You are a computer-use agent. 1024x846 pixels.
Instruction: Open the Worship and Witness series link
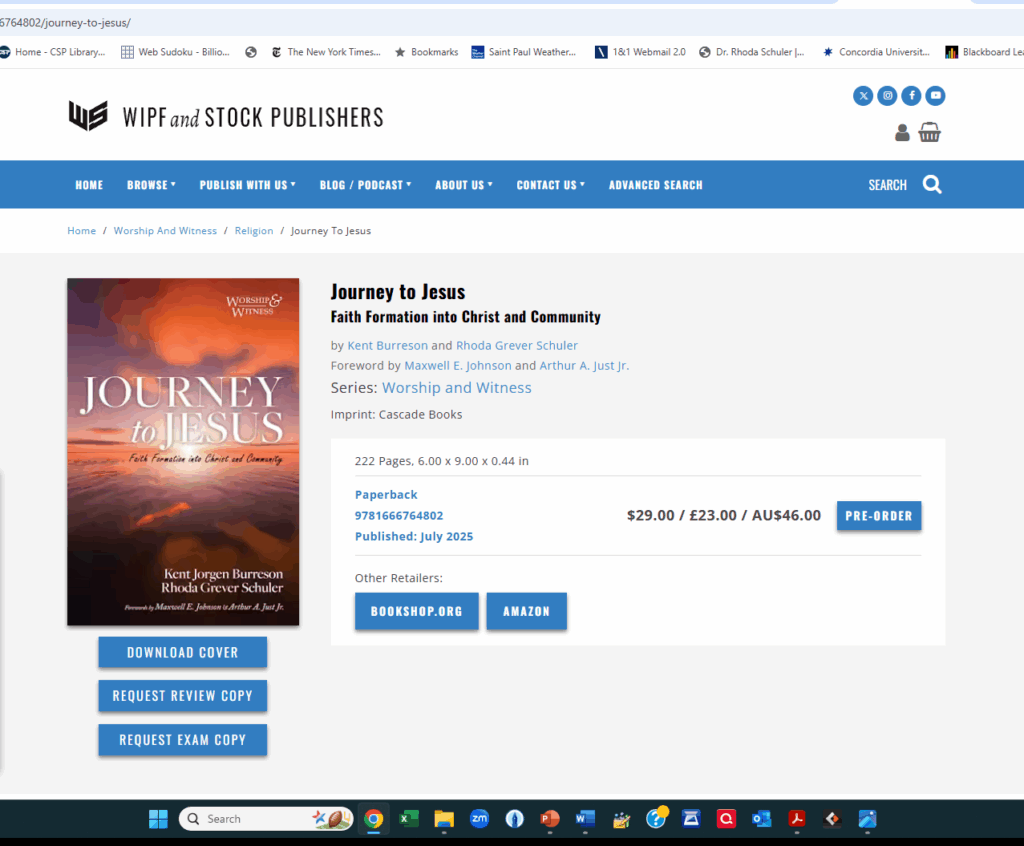click(456, 387)
